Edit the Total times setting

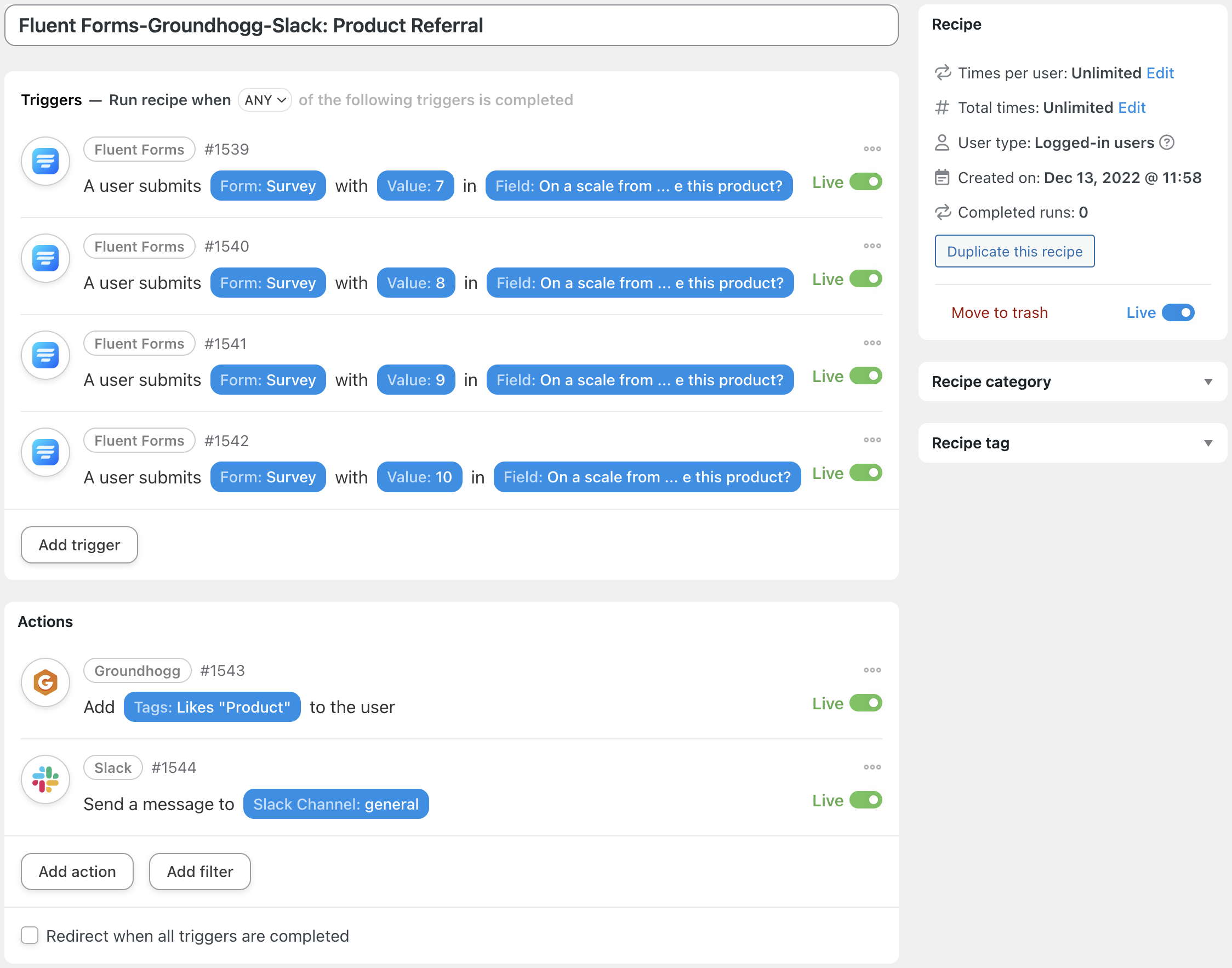coord(1132,107)
